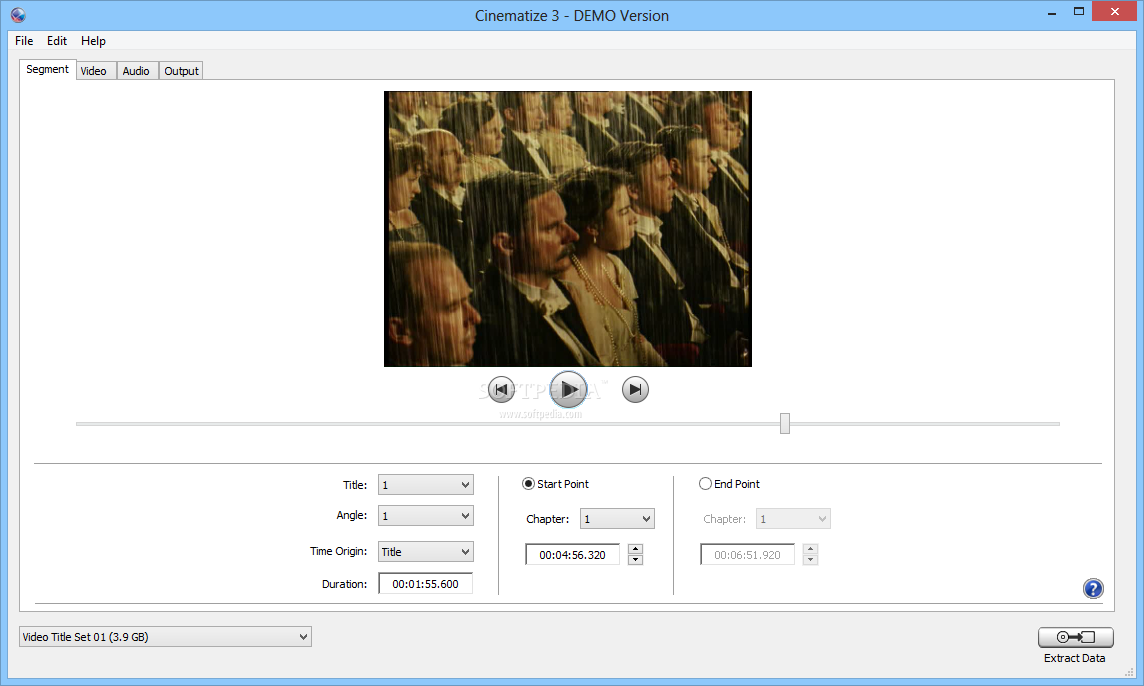Open the Angle dropdown
Screen dimensions: 1144x686
coord(425,516)
